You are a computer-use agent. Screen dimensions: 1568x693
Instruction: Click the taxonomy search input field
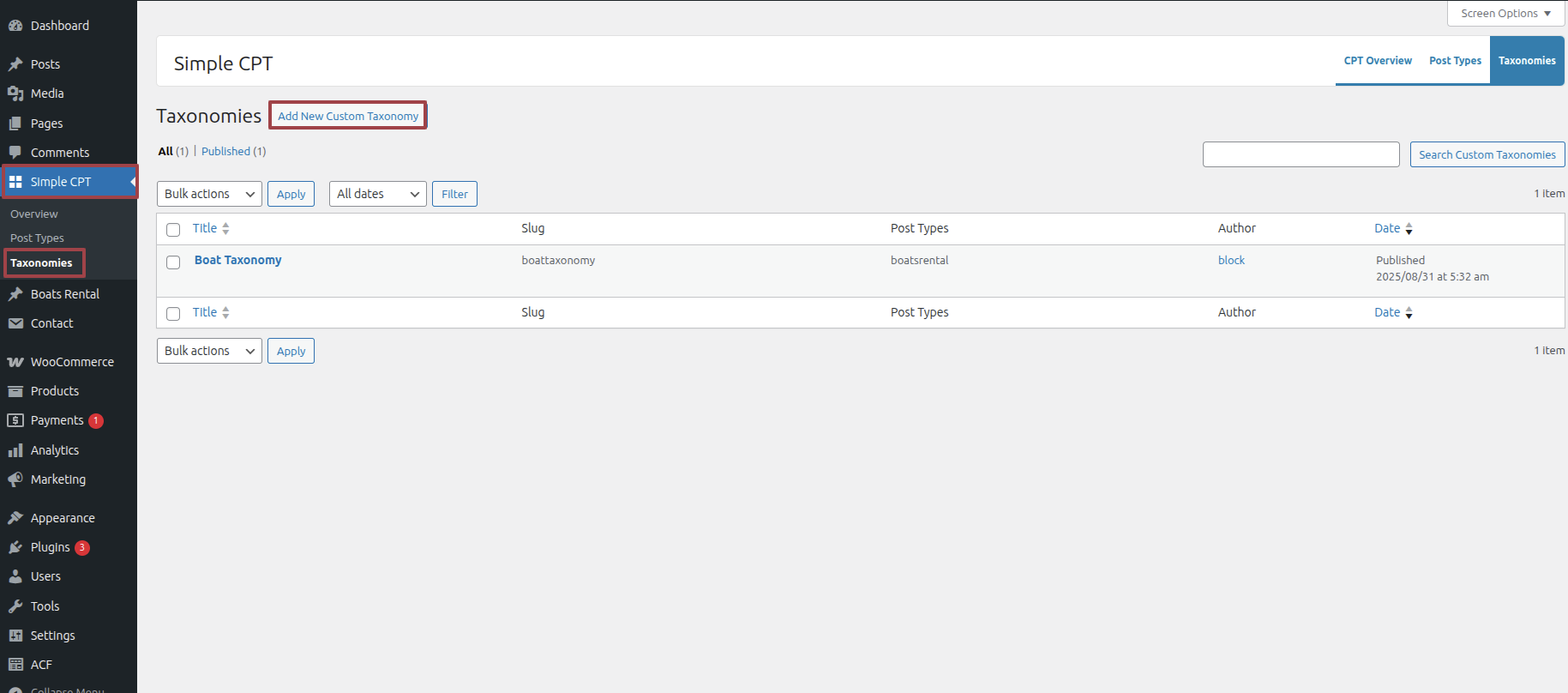click(x=1301, y=154)
